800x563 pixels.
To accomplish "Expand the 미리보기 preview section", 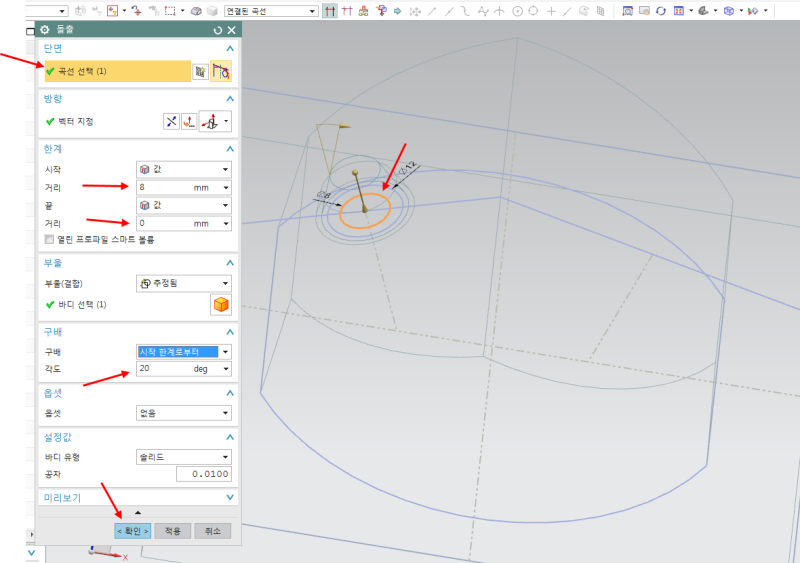I will (x=230, y=497).
